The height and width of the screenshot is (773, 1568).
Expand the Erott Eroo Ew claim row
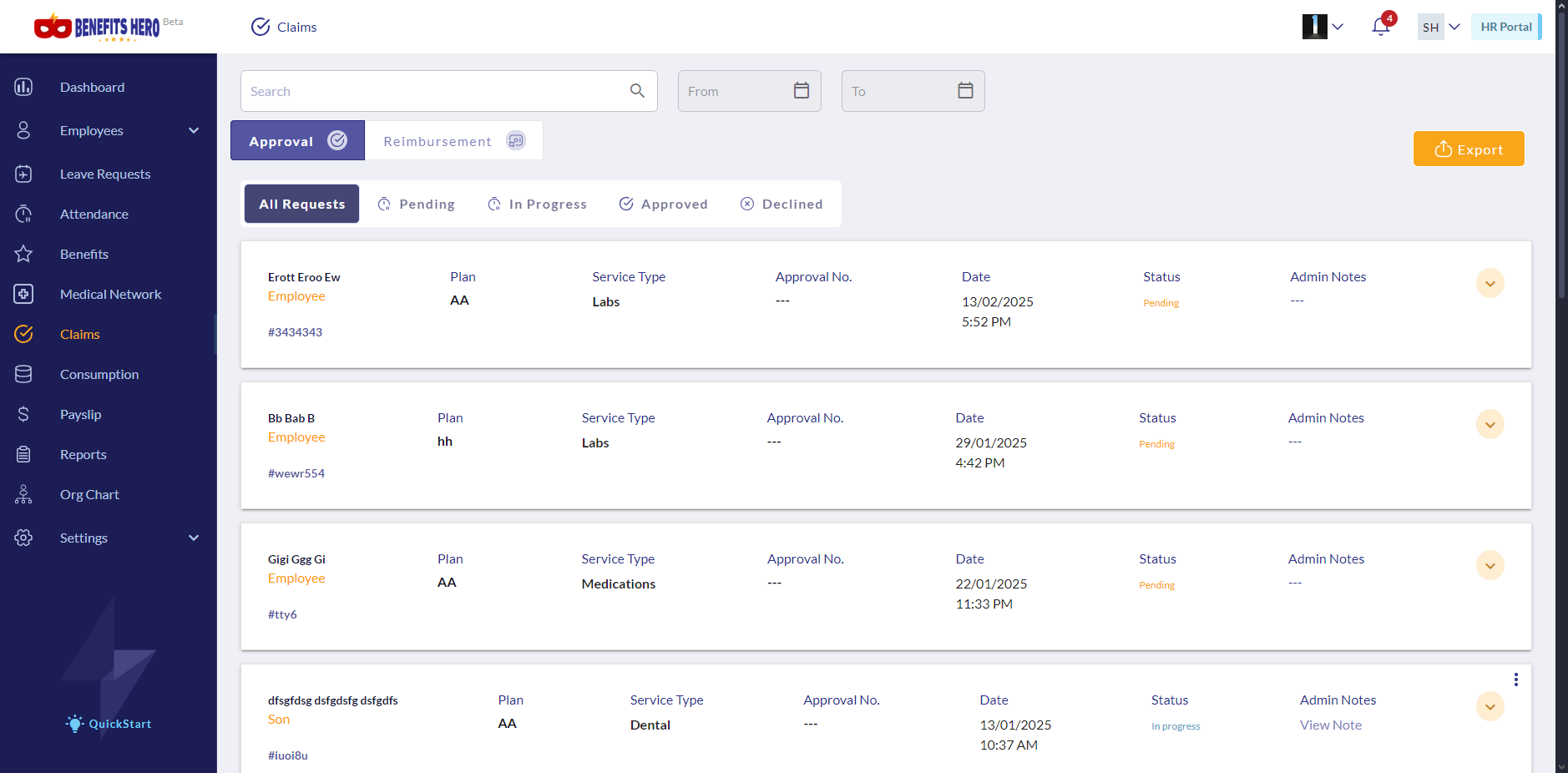click(x=1490, y=284)
